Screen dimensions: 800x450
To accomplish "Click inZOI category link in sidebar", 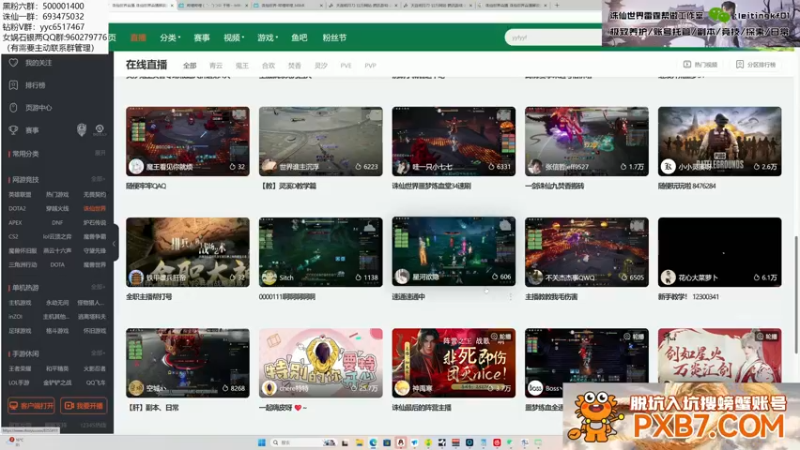I will coord(15,316).
